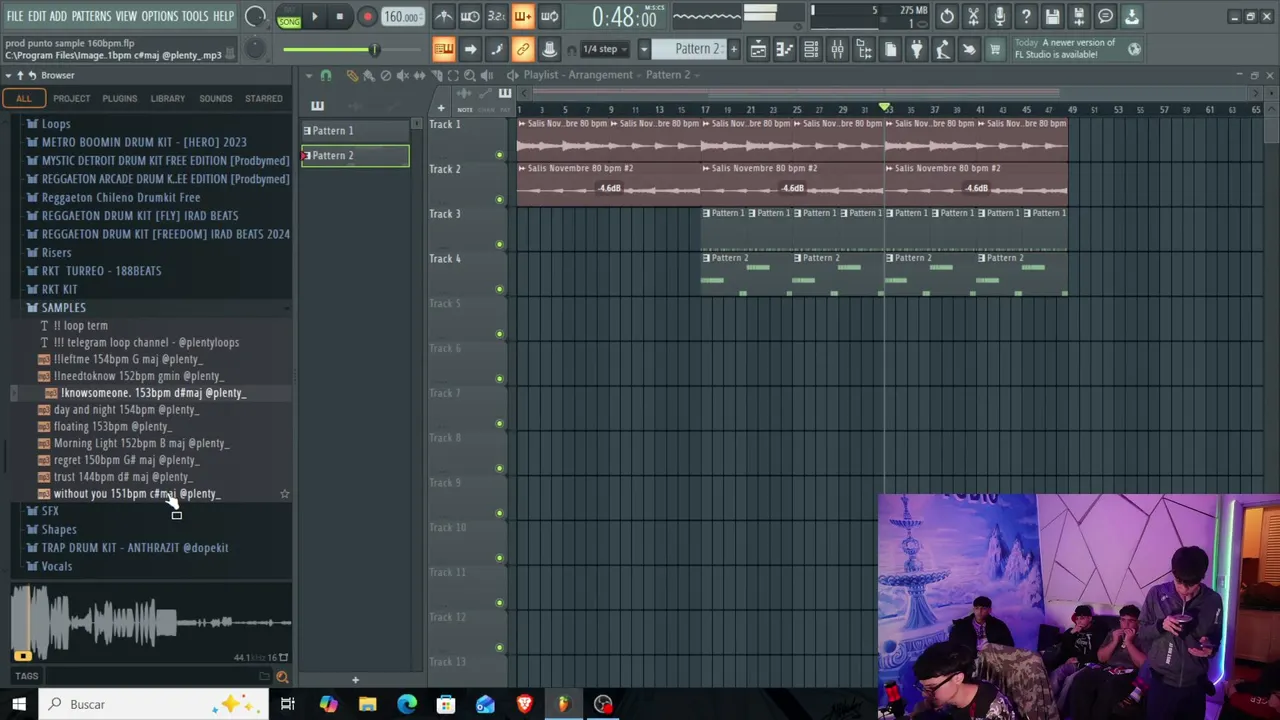Open the FILE menu
The width and height of the screenshot is (1280, 720).
click(x=14, y=16)
